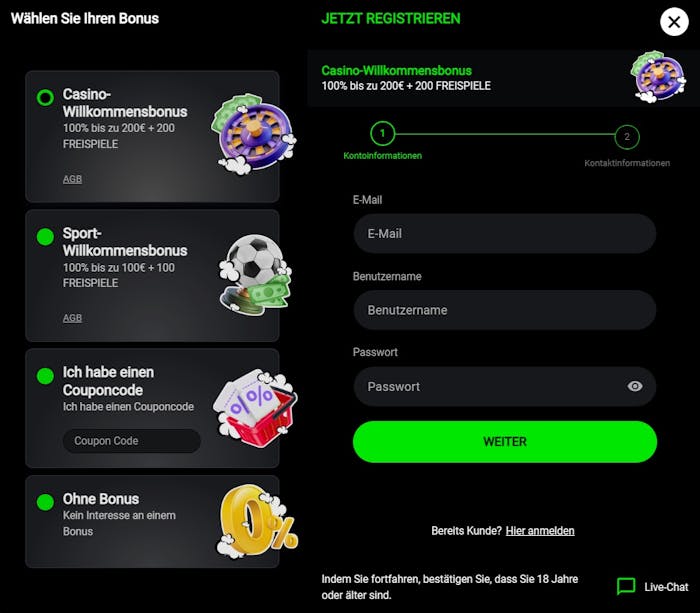The height and width of the screenshot is (613, 700).
Task: Click the roulette icon in registration header
Action: pyautogui.click(x=657, y=77)
